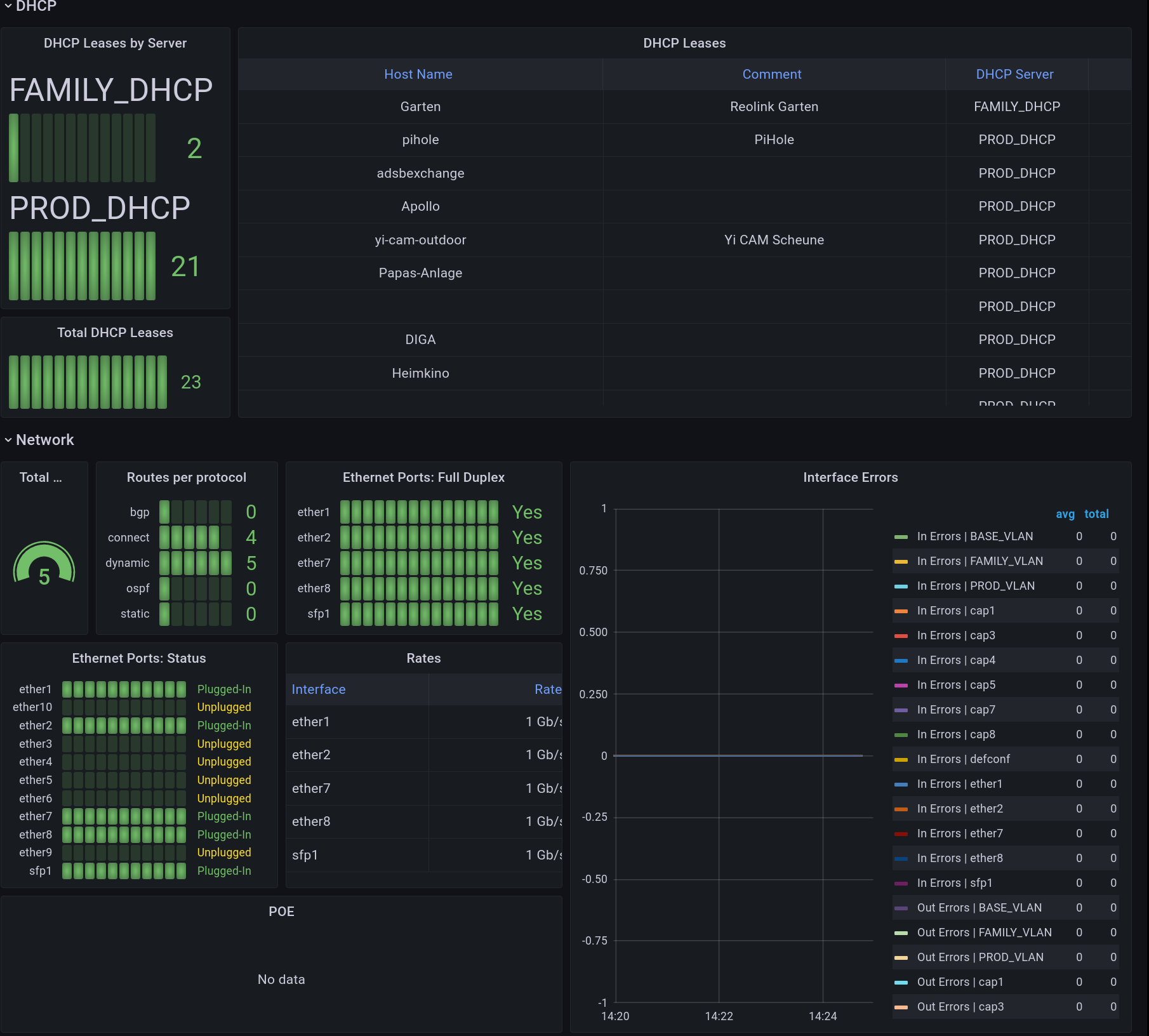Toggle the In Errors | sfp1 series
The image size is (1149, 1036).
pos(954,883)
